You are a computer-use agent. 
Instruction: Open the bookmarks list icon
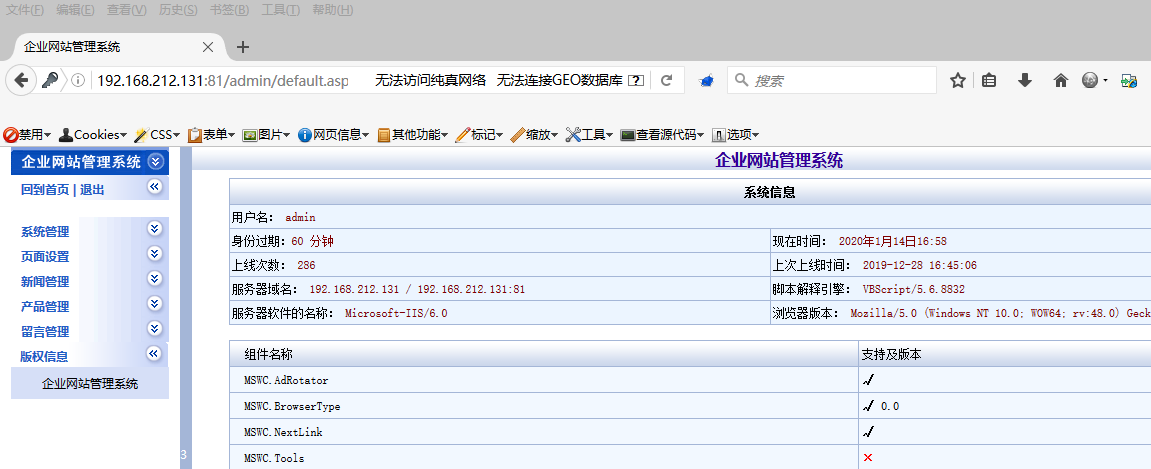pyautogui.click(x=989, y=81)
